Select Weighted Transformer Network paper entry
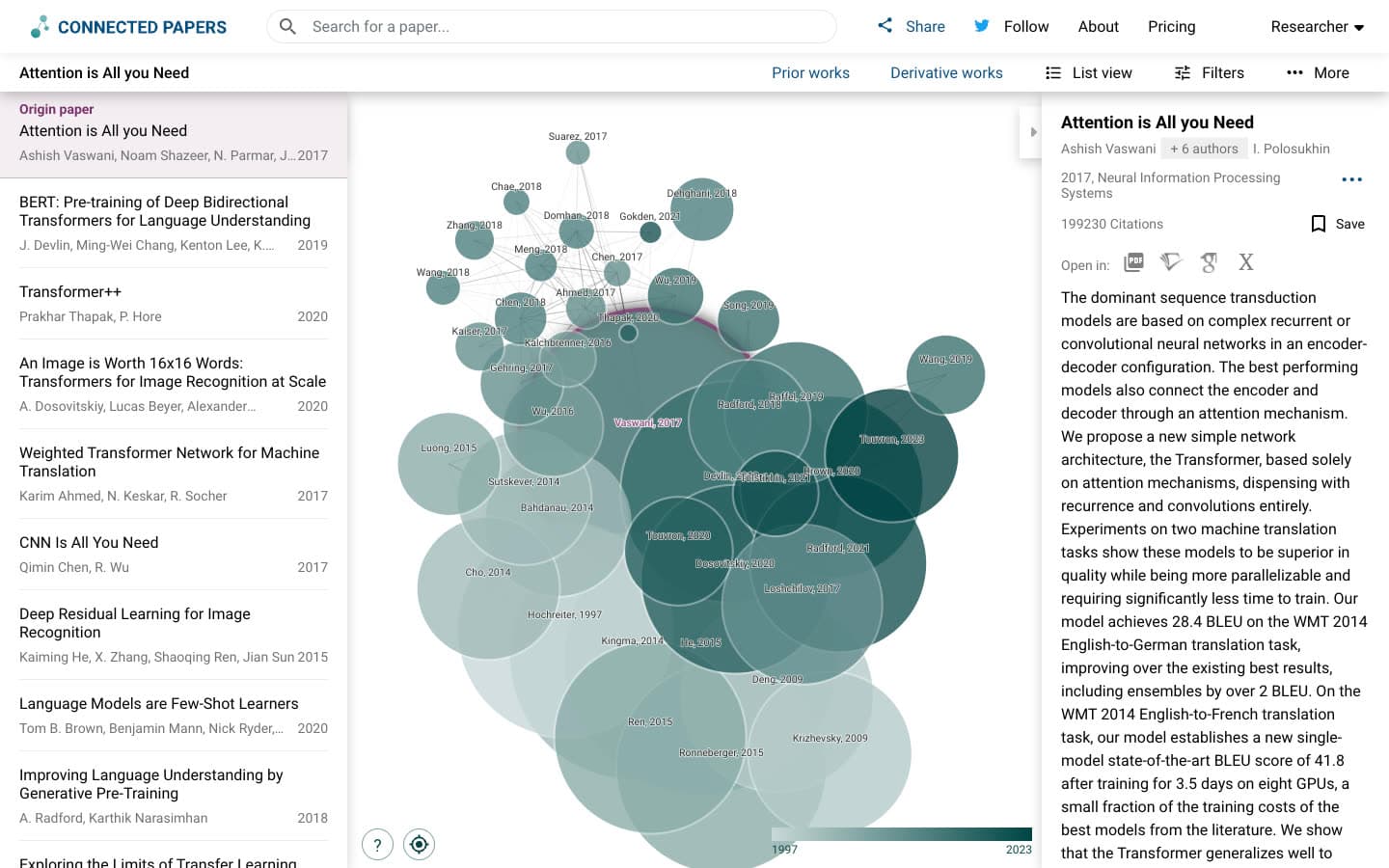The height and width of the screenshot is (868, 1389). click(x=174, y=474)
